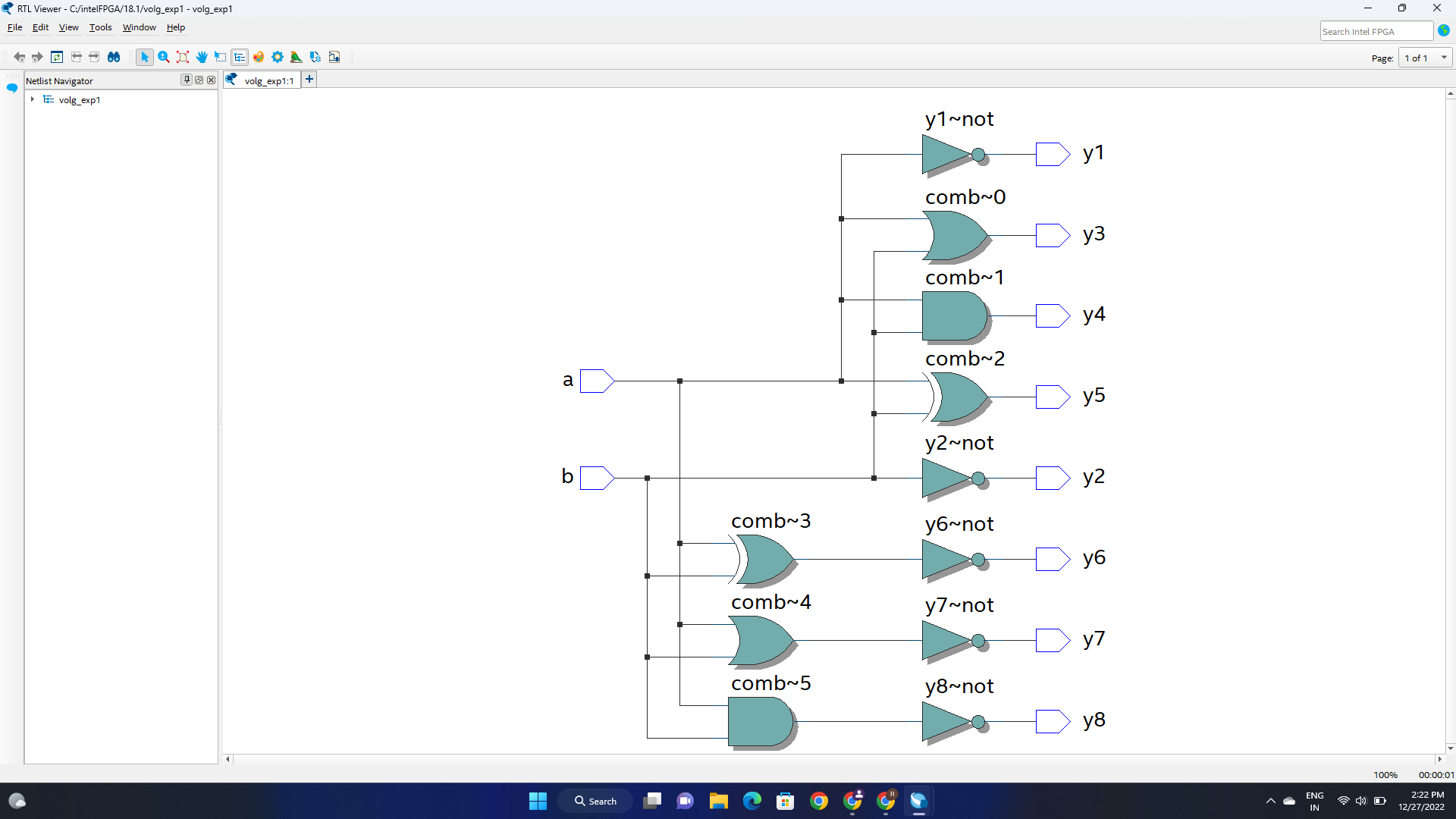Click the Windows taskbar Search button

(x=595, y=801)
